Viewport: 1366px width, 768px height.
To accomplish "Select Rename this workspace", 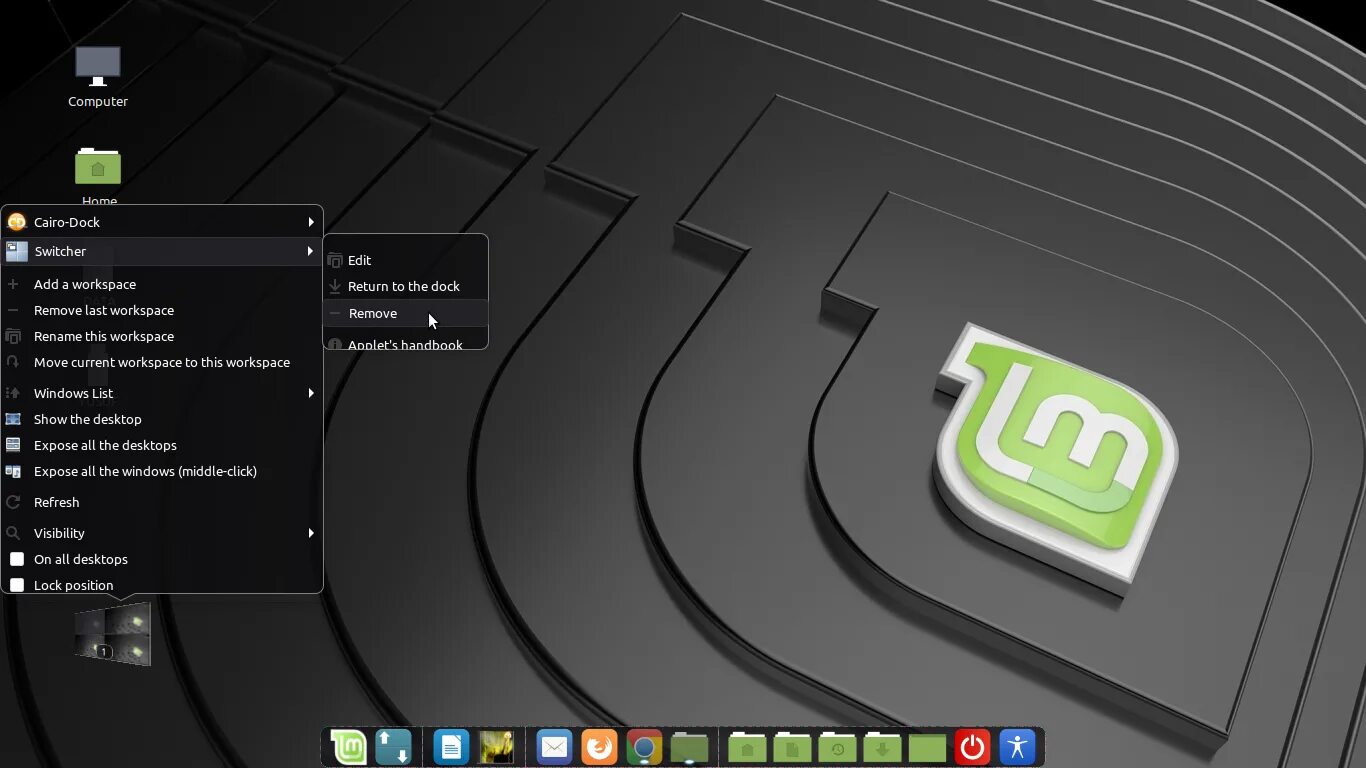I will [162, 336].
